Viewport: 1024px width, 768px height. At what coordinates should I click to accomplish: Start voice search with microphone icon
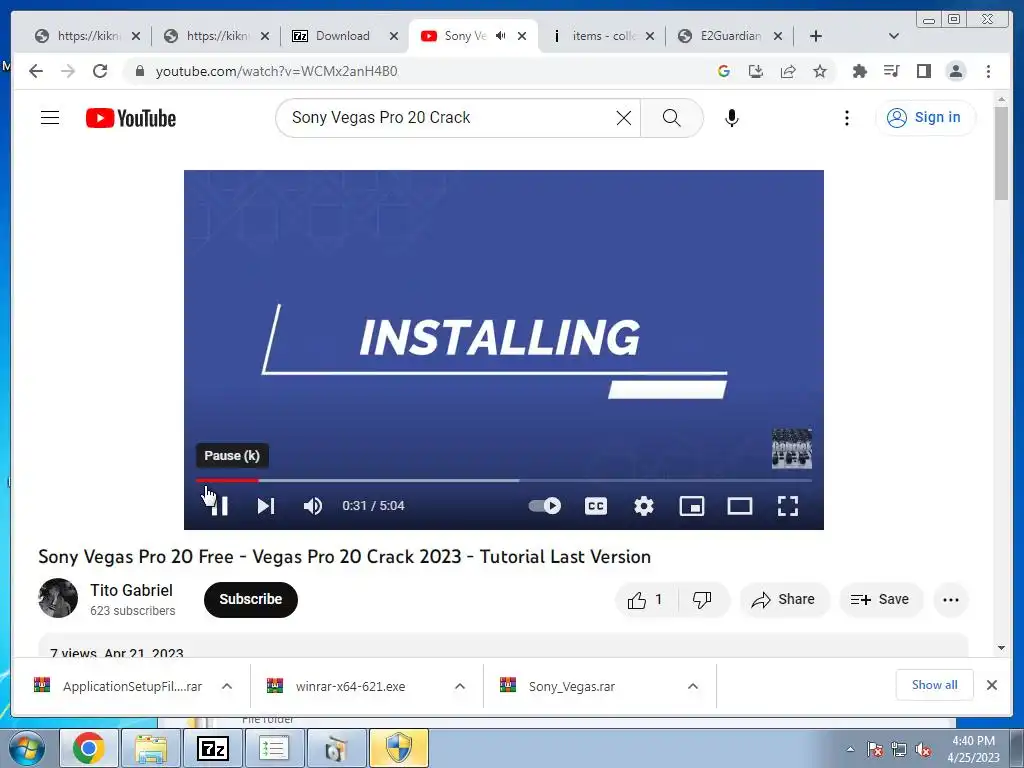(731, 118)
